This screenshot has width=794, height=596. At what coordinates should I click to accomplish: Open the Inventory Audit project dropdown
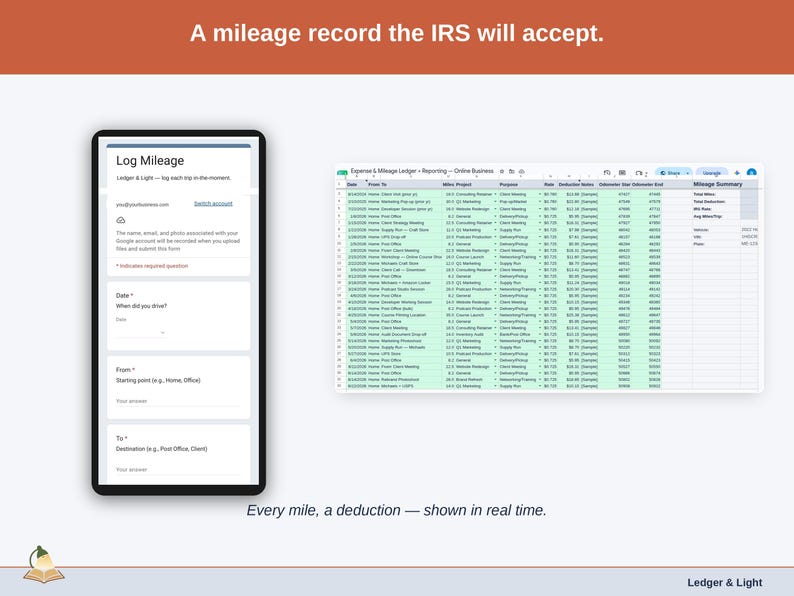[495, 334]
